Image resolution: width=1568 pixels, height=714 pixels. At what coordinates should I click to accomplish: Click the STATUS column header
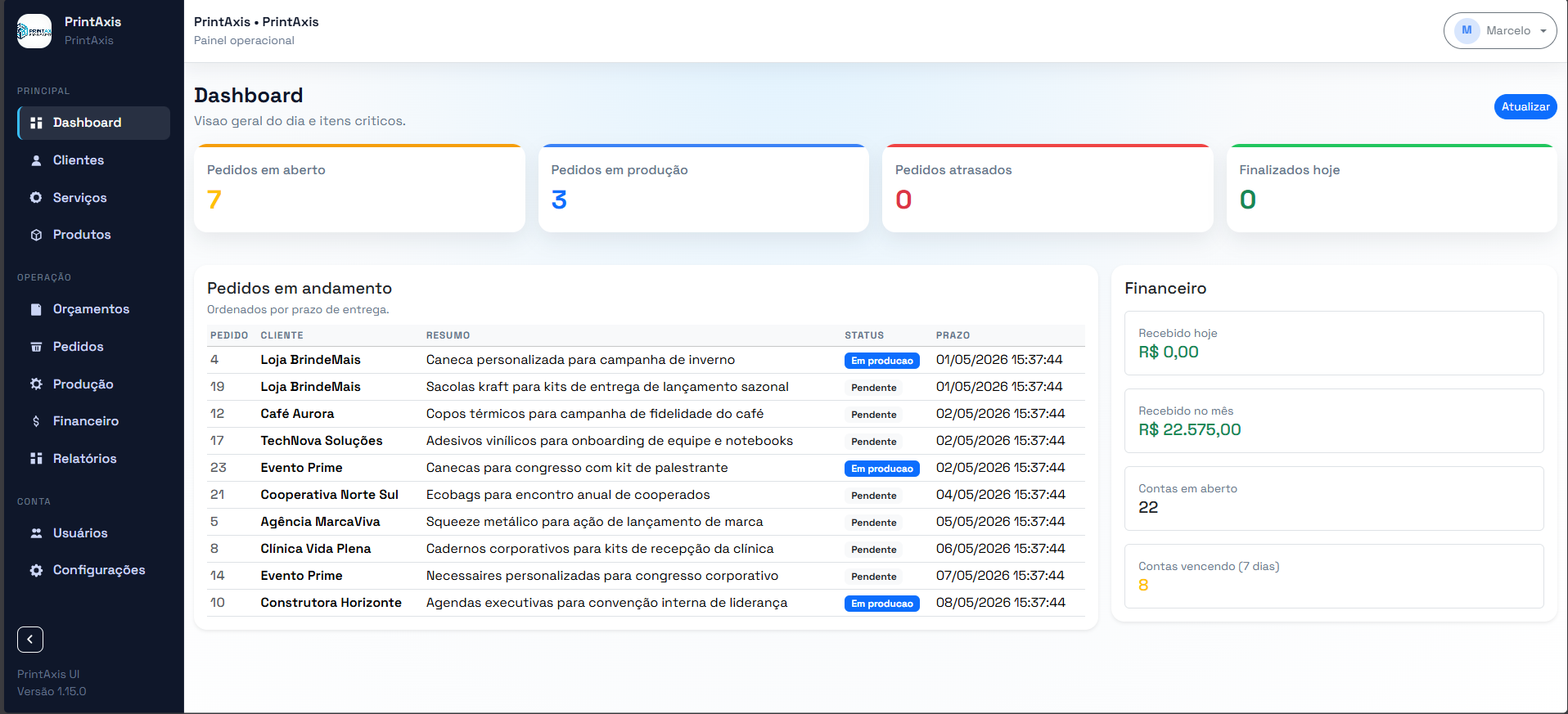coord(864,335)
